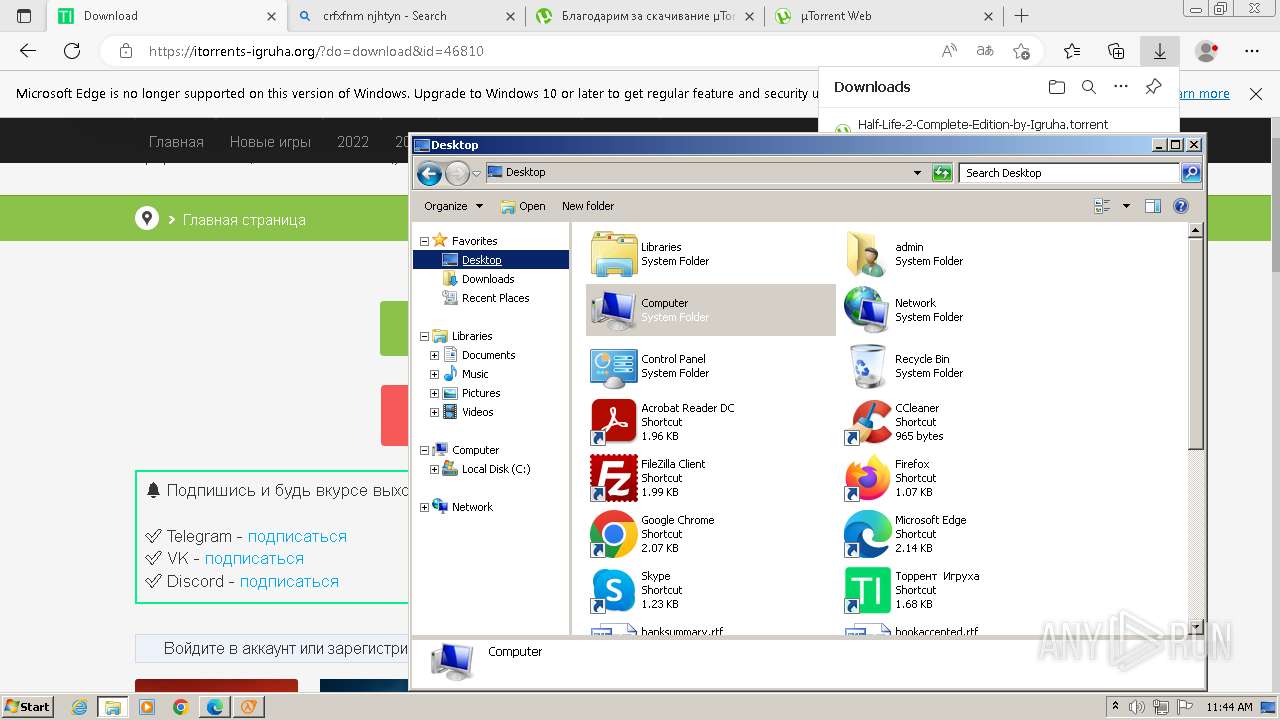This screenshot has height=720, width=1280.
Task: Search downloads in Edge Downloads panel
Action: [1089, 87]
